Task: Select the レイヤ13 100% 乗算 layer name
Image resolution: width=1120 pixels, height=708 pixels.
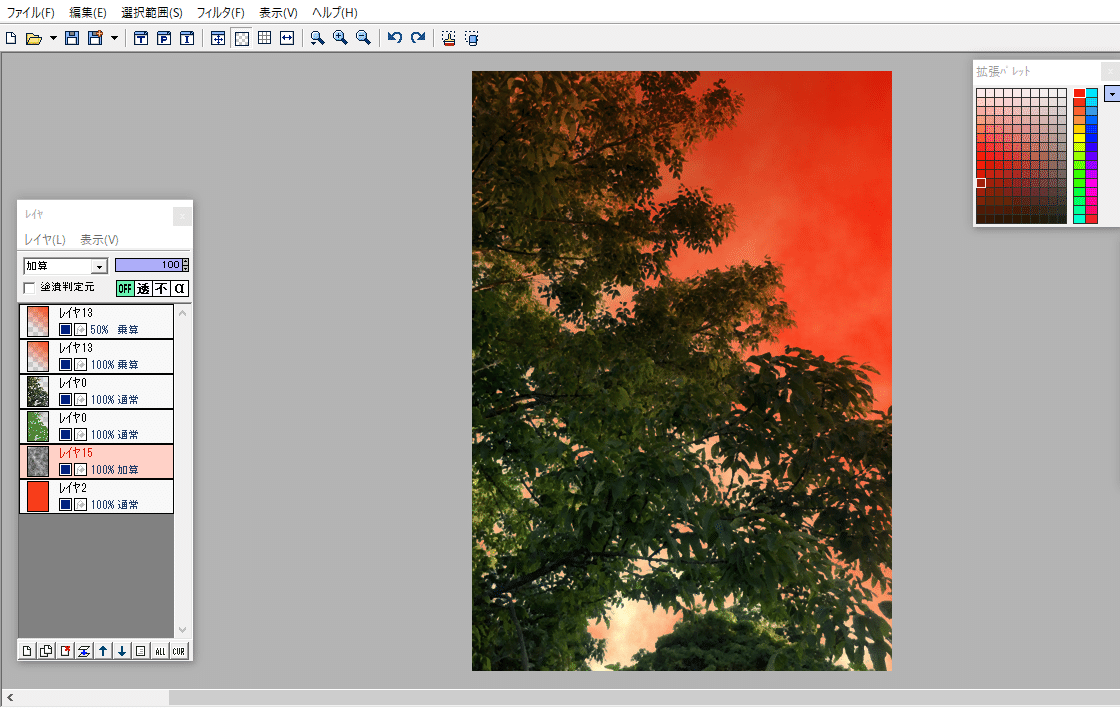Action: pos(76,348)
